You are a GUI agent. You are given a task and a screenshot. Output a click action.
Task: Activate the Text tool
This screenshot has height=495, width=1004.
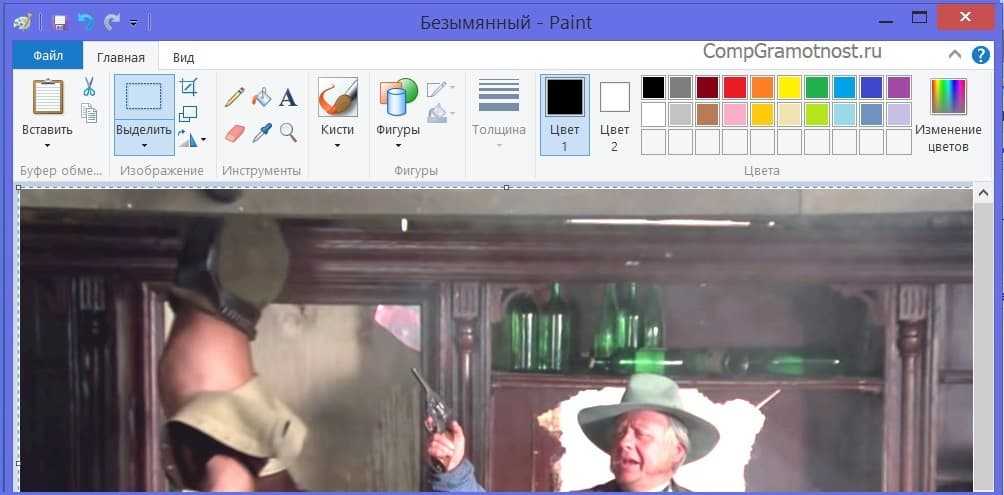click(x=288, y=97)
